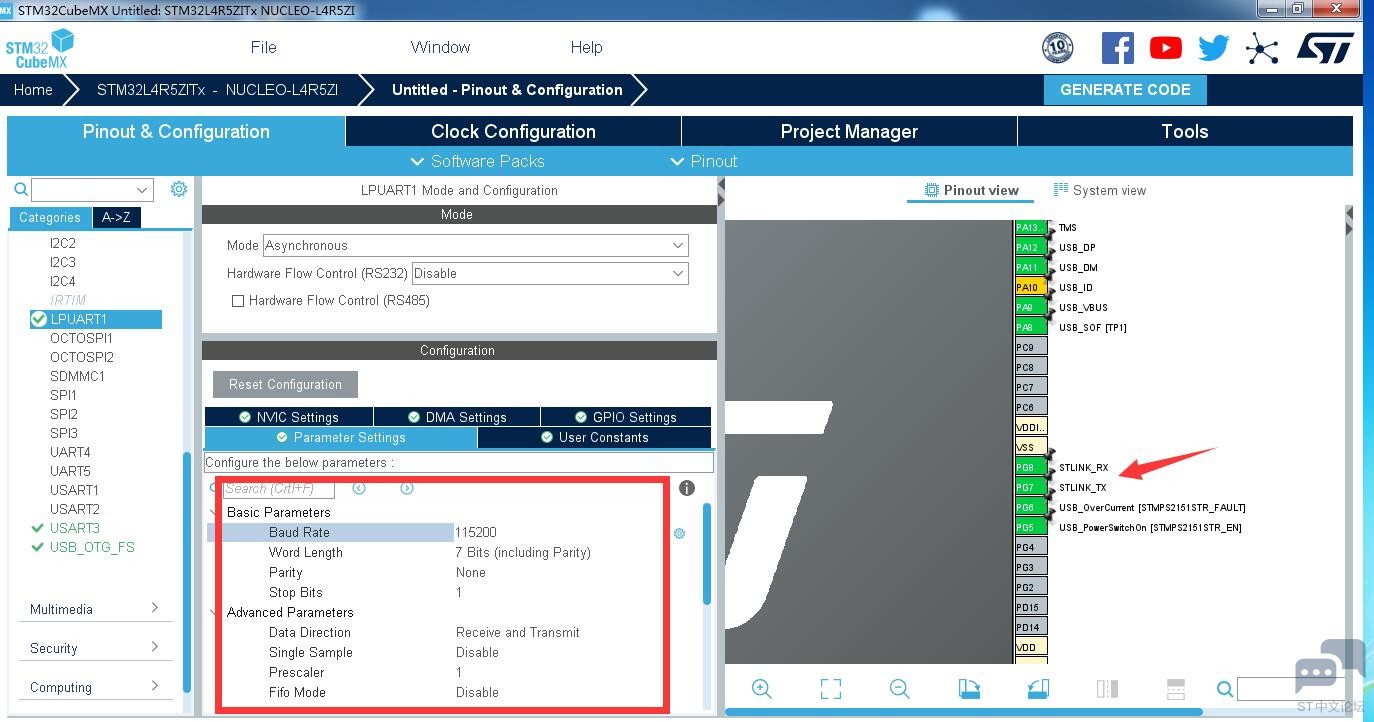
Task: Expand the Security category
Action: pos(95,648)
